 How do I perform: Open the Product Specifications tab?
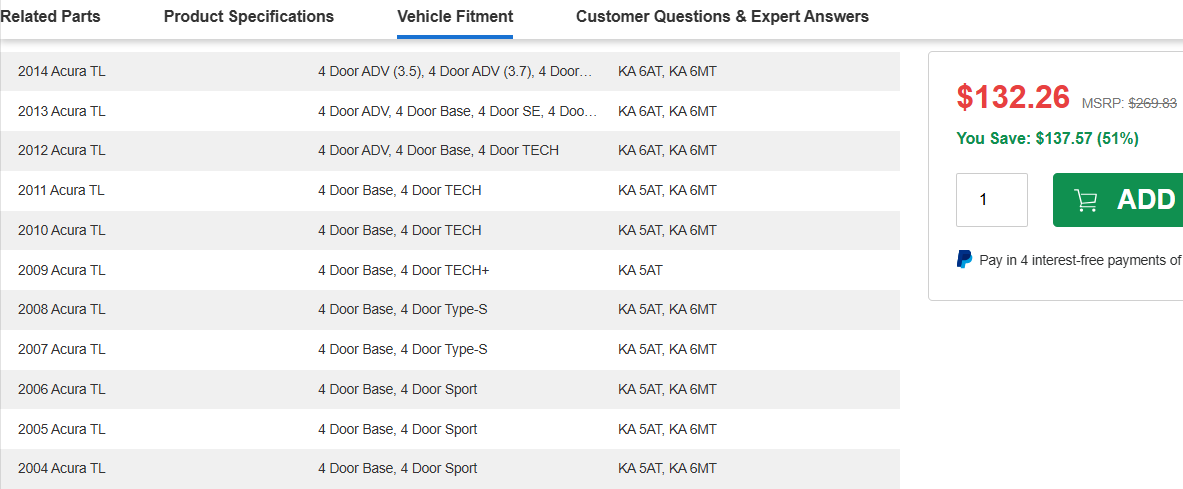pos(249,17)
